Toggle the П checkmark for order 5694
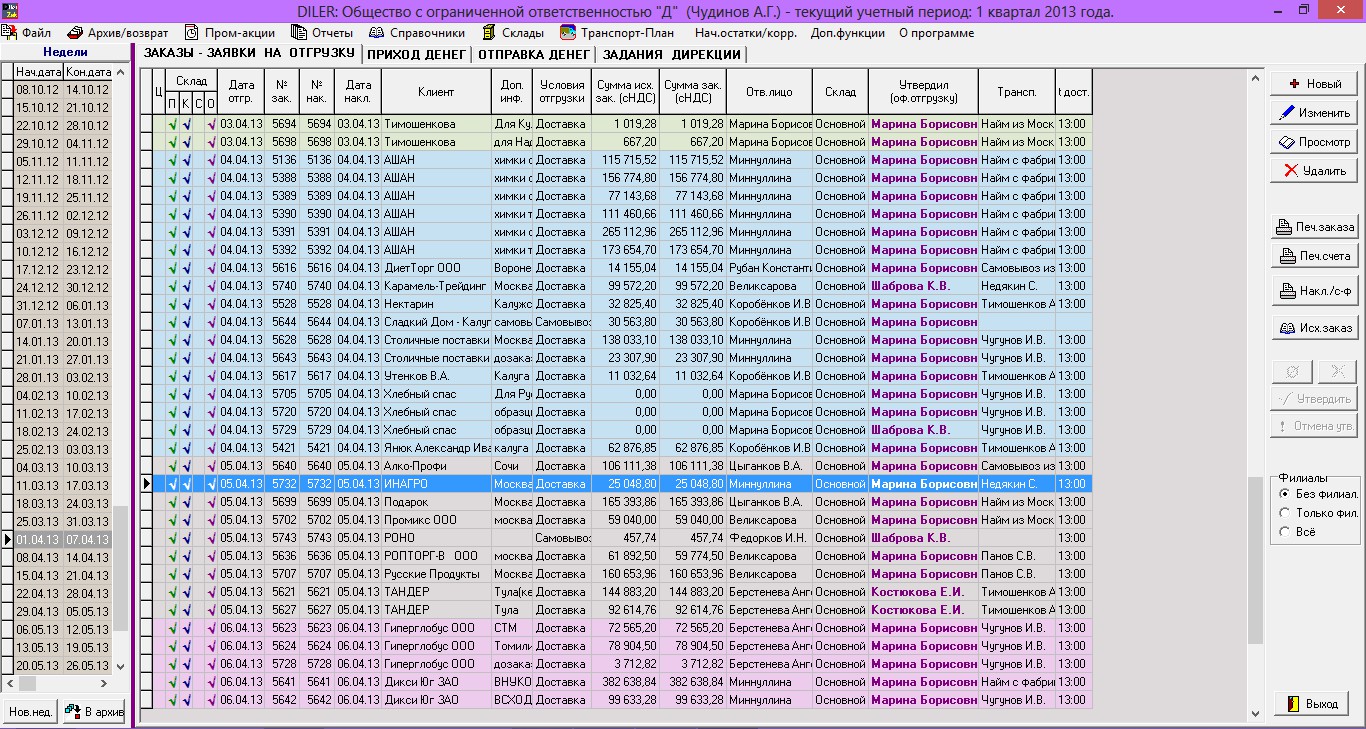Image resolution: width=1366 pixels, height=729 pixels. (x=173, y=124)
